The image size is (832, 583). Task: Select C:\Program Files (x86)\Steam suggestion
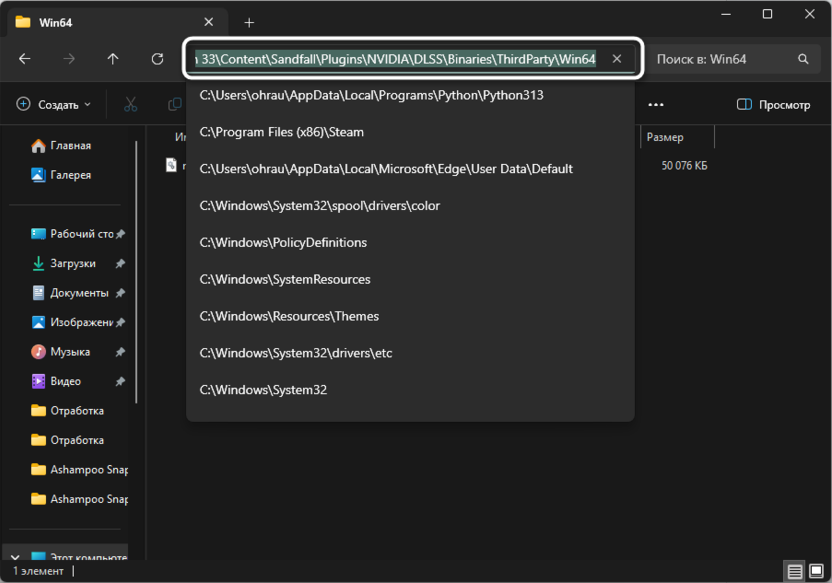click(282, 132)
